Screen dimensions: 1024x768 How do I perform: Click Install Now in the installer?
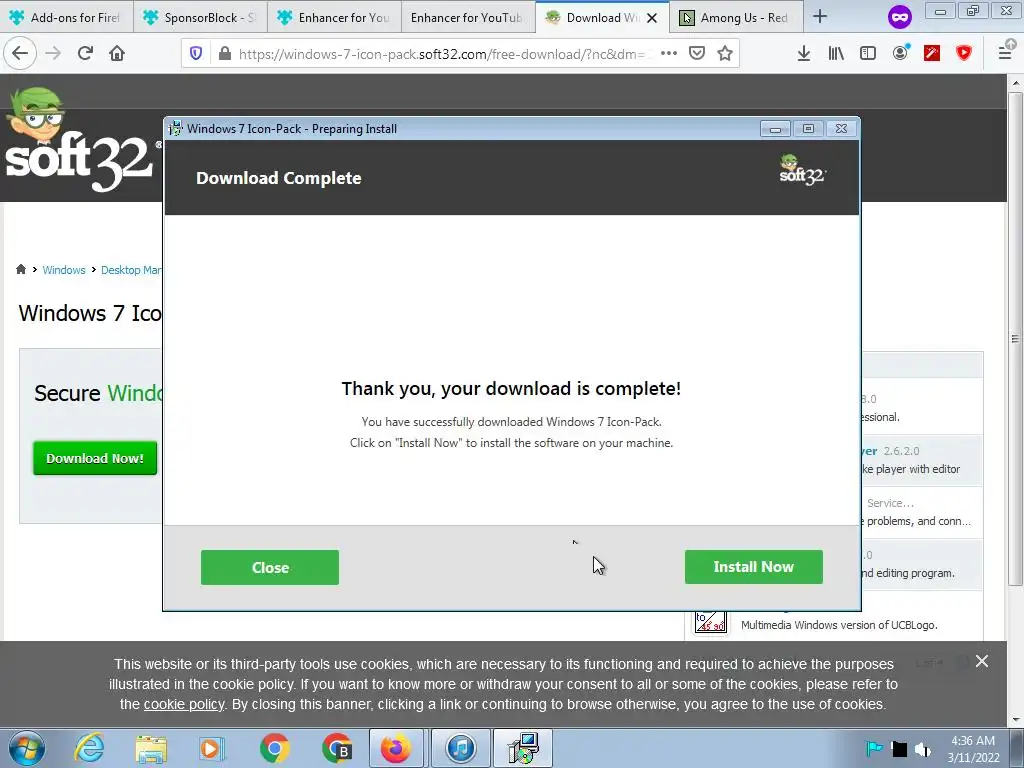pyautogui.click(x=754, y=567)
